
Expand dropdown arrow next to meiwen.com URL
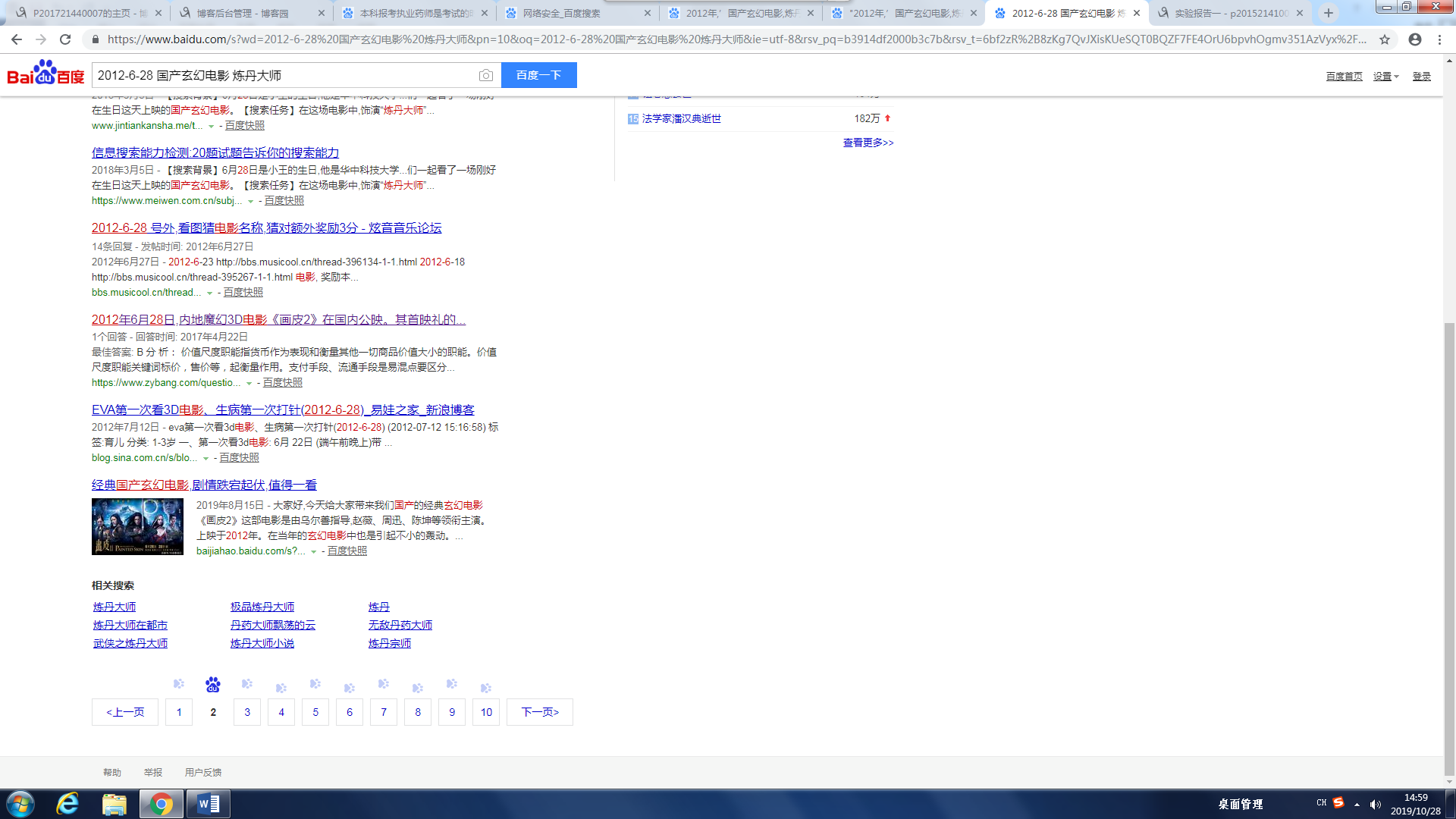point(251,202)
